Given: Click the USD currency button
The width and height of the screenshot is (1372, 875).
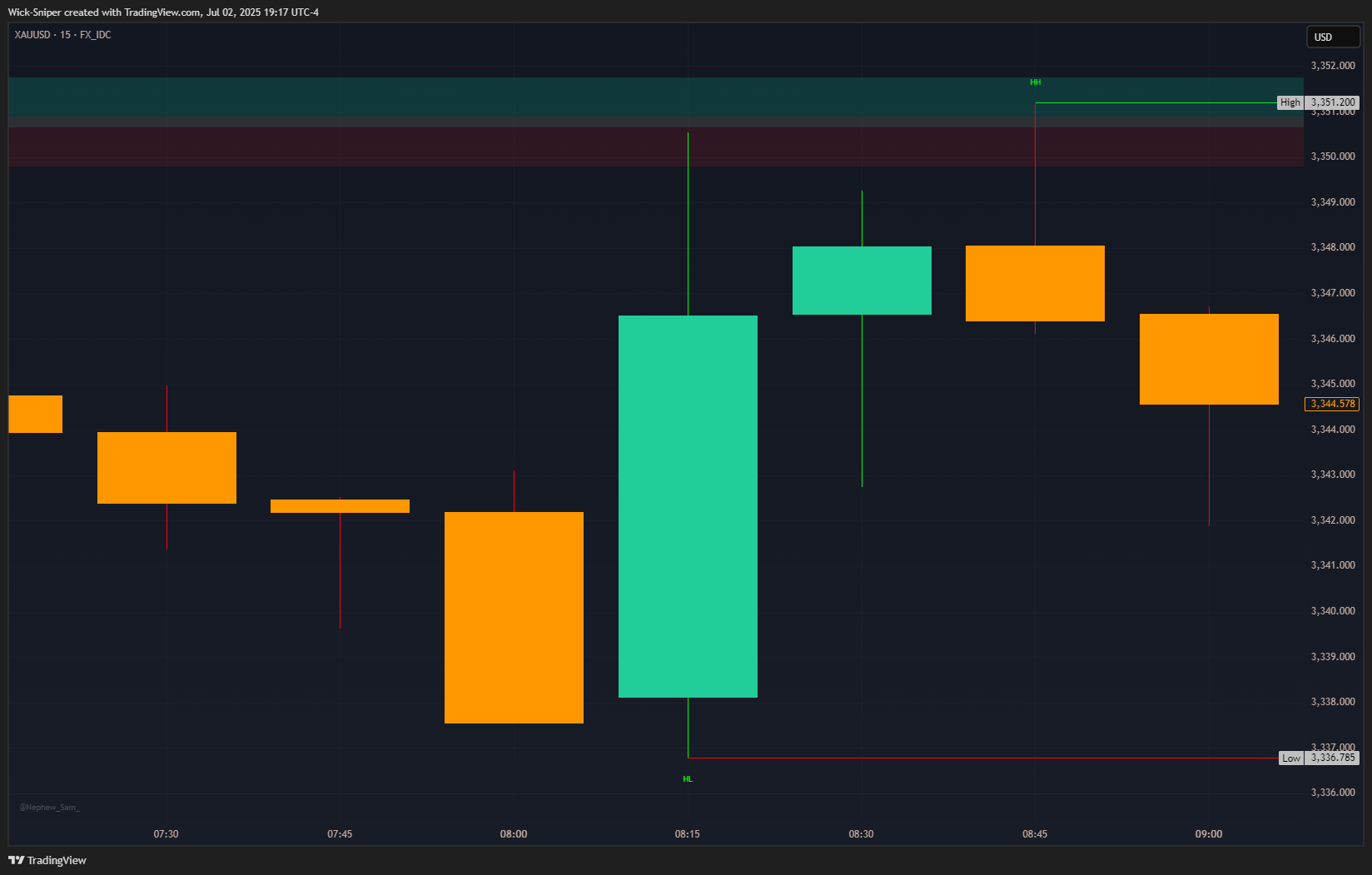Looking at the screenshot, I should (x=1333, y=37).
